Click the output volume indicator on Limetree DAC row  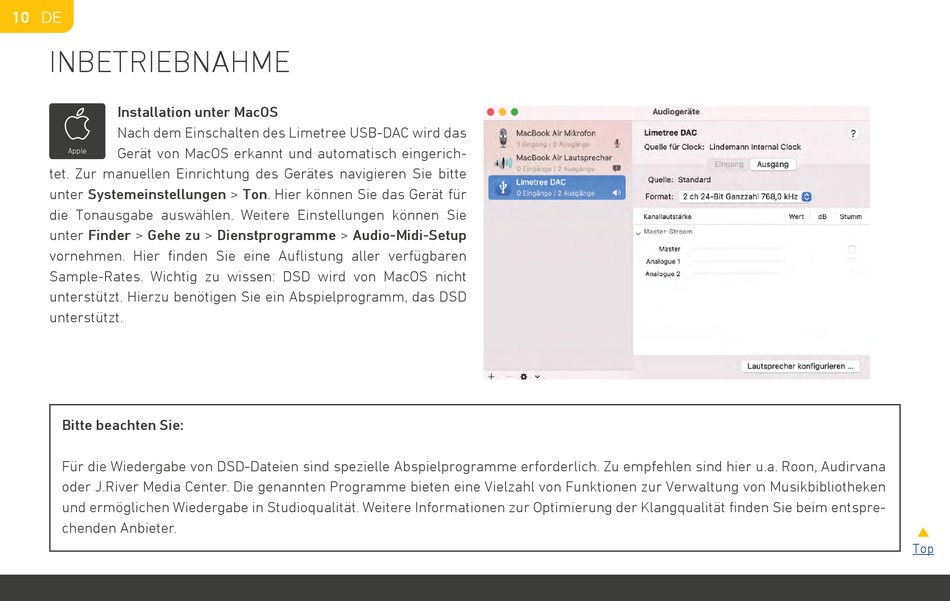(617, 193)
